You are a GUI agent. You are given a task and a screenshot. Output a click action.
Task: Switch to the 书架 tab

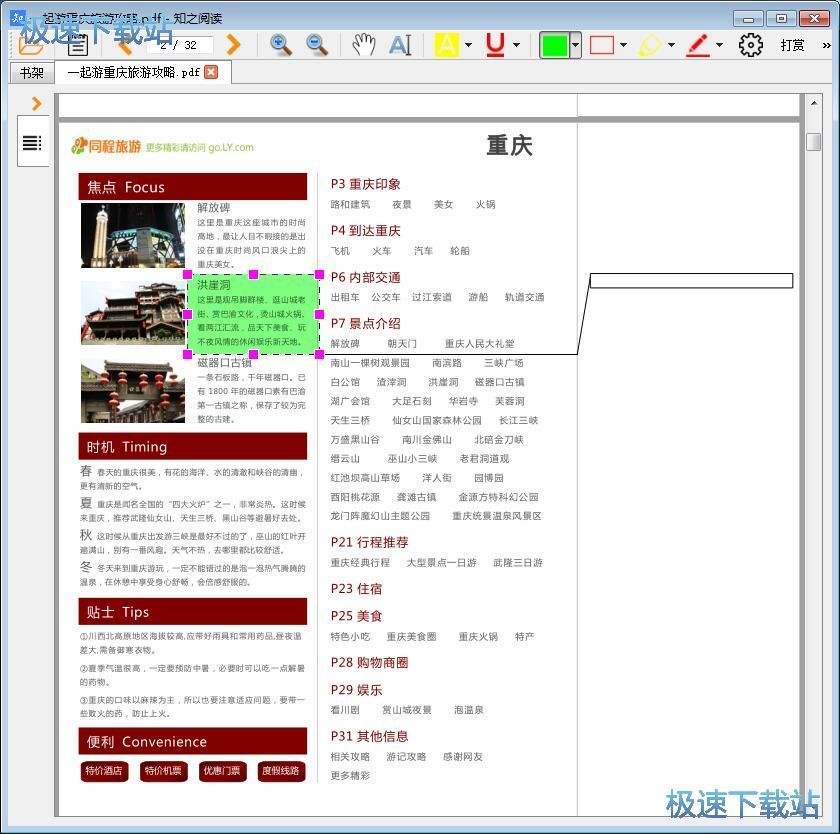(32, 72)
